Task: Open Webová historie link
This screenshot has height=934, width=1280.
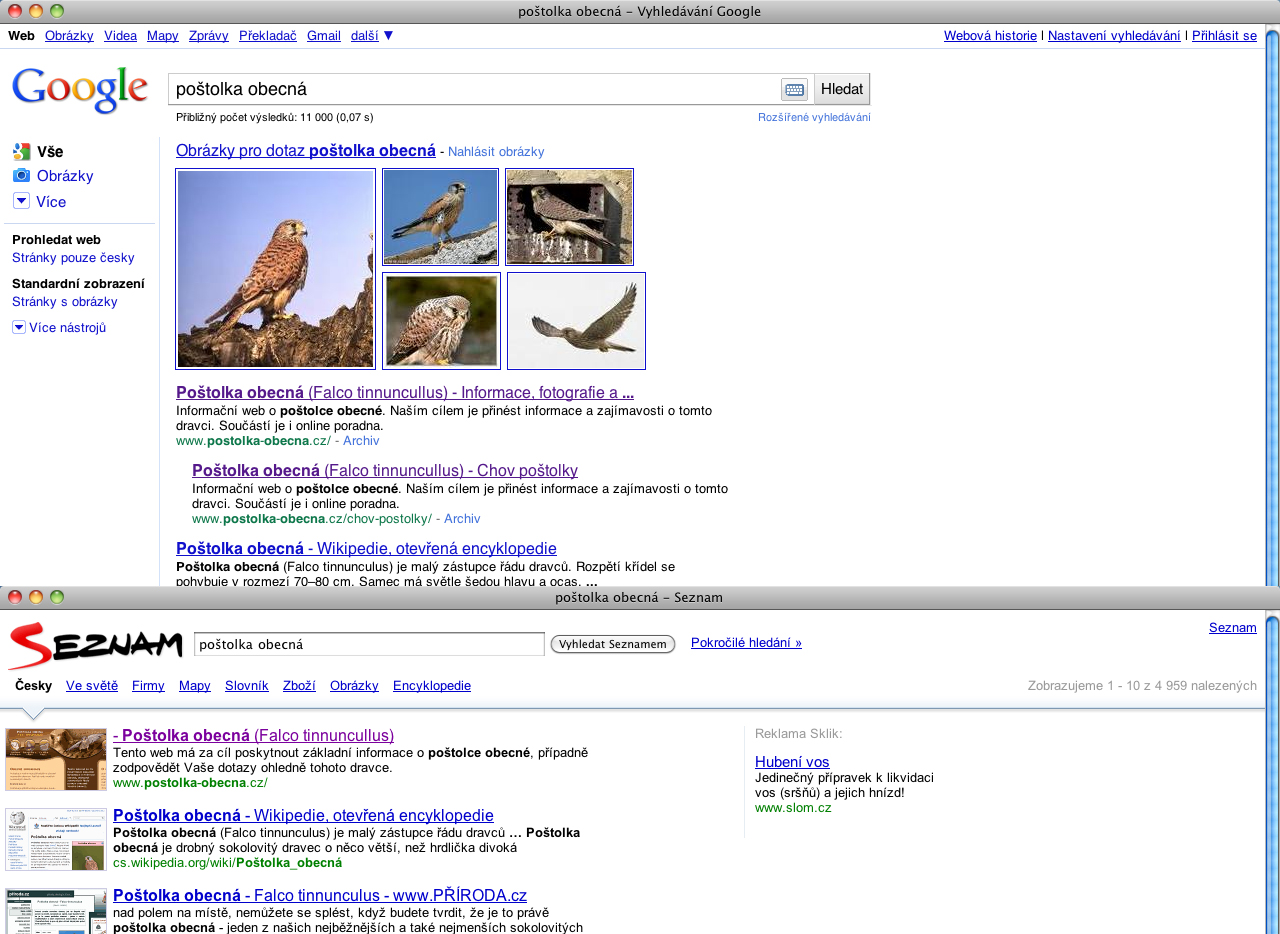Action: point(990,35)
